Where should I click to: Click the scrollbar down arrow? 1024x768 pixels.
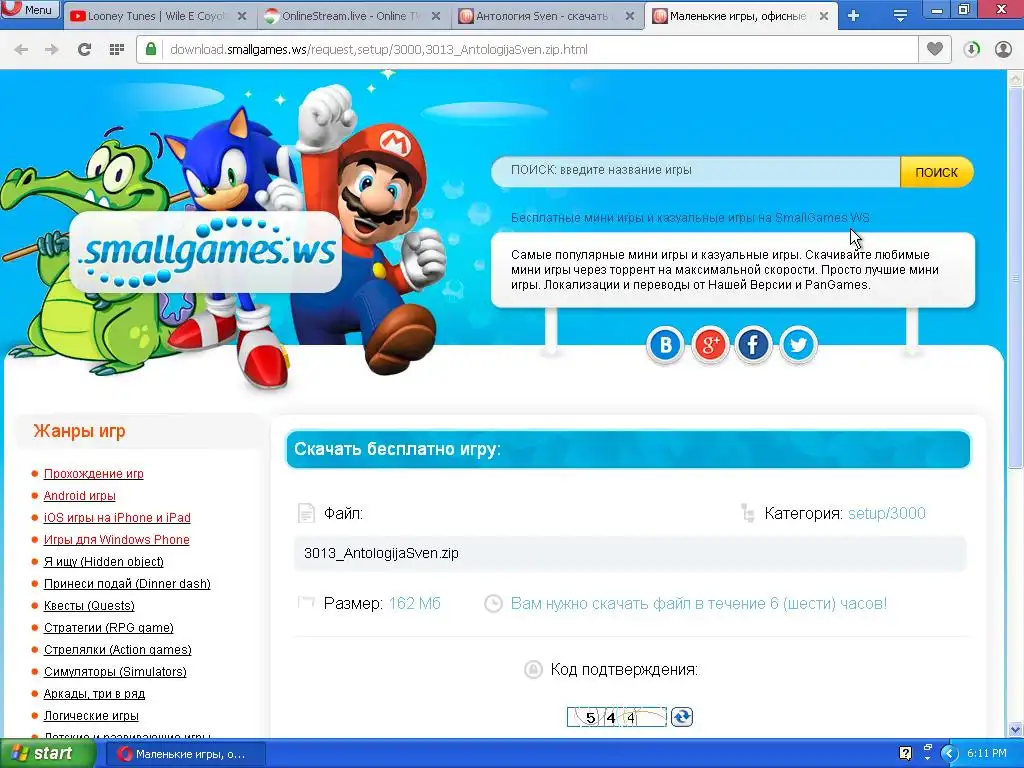[1015, 729]
